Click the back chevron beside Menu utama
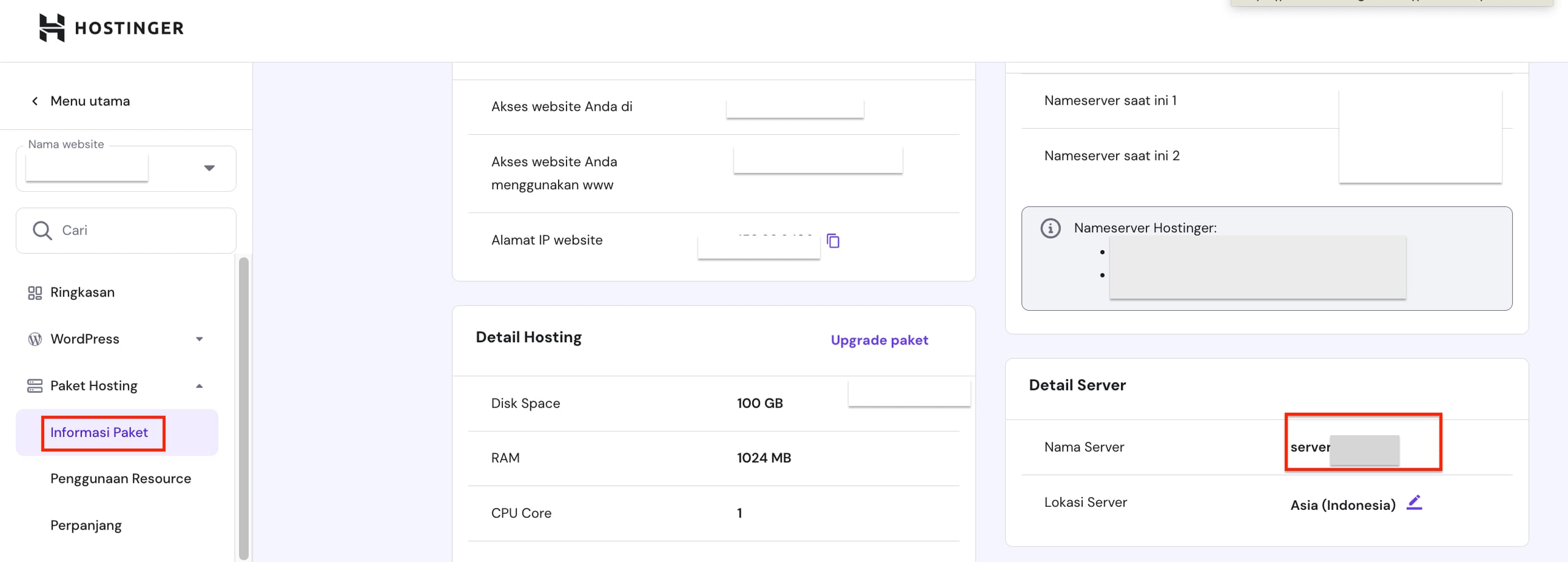 click(35, 101)
